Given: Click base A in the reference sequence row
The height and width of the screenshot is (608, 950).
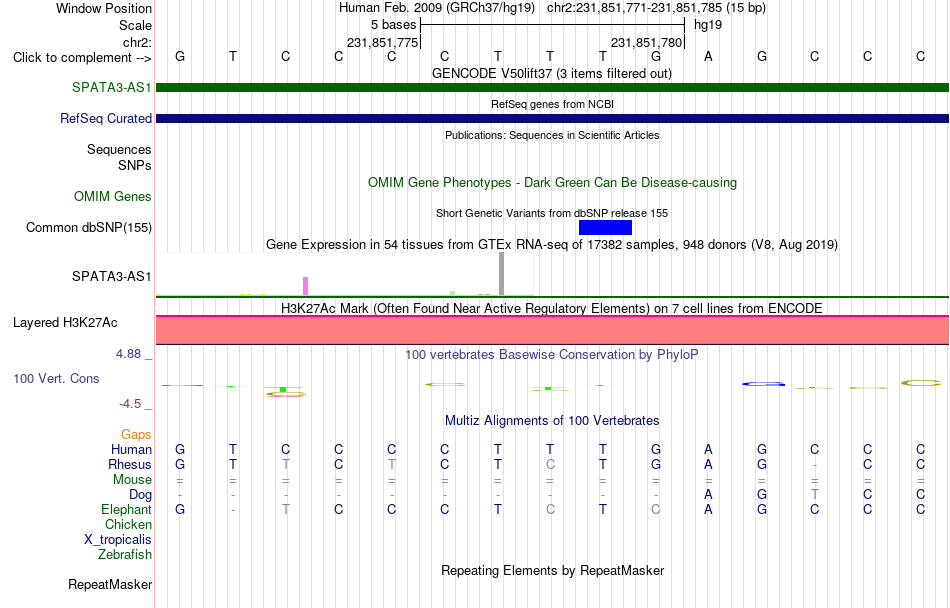Looking at the screenshot, I should (x=708, y=56).
